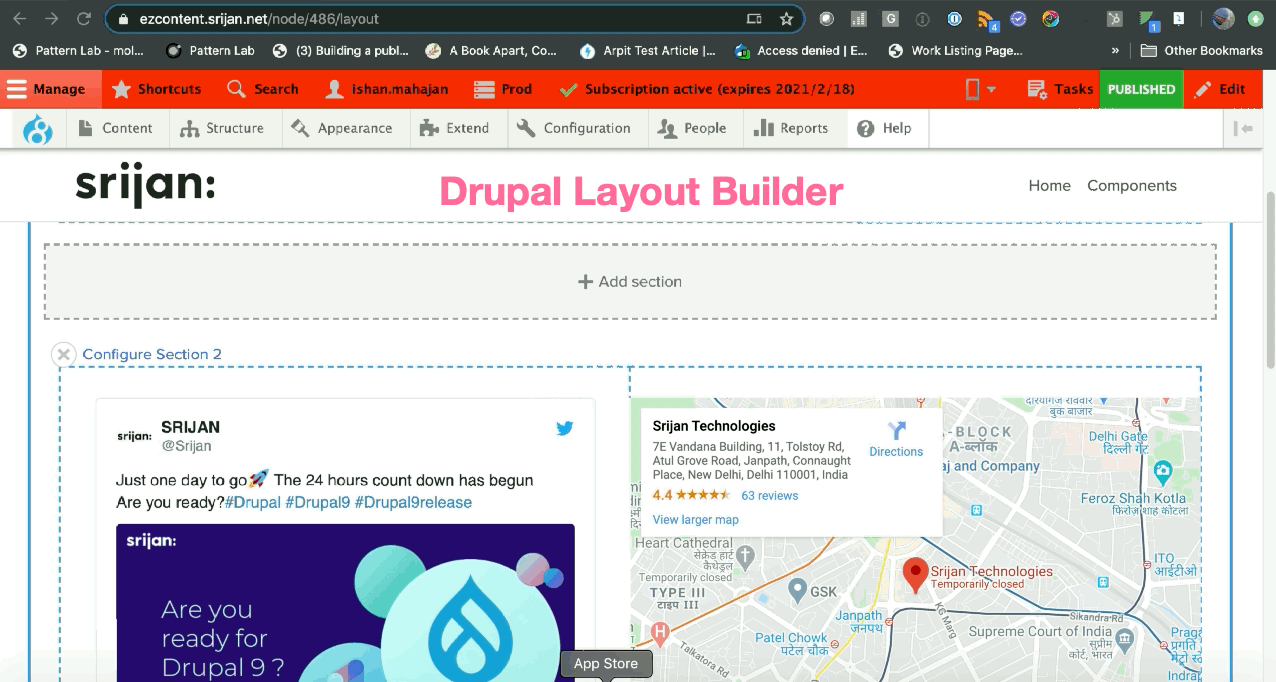Open the A Book Apart bookmark
1276x682 pixels.
point(491,50)
